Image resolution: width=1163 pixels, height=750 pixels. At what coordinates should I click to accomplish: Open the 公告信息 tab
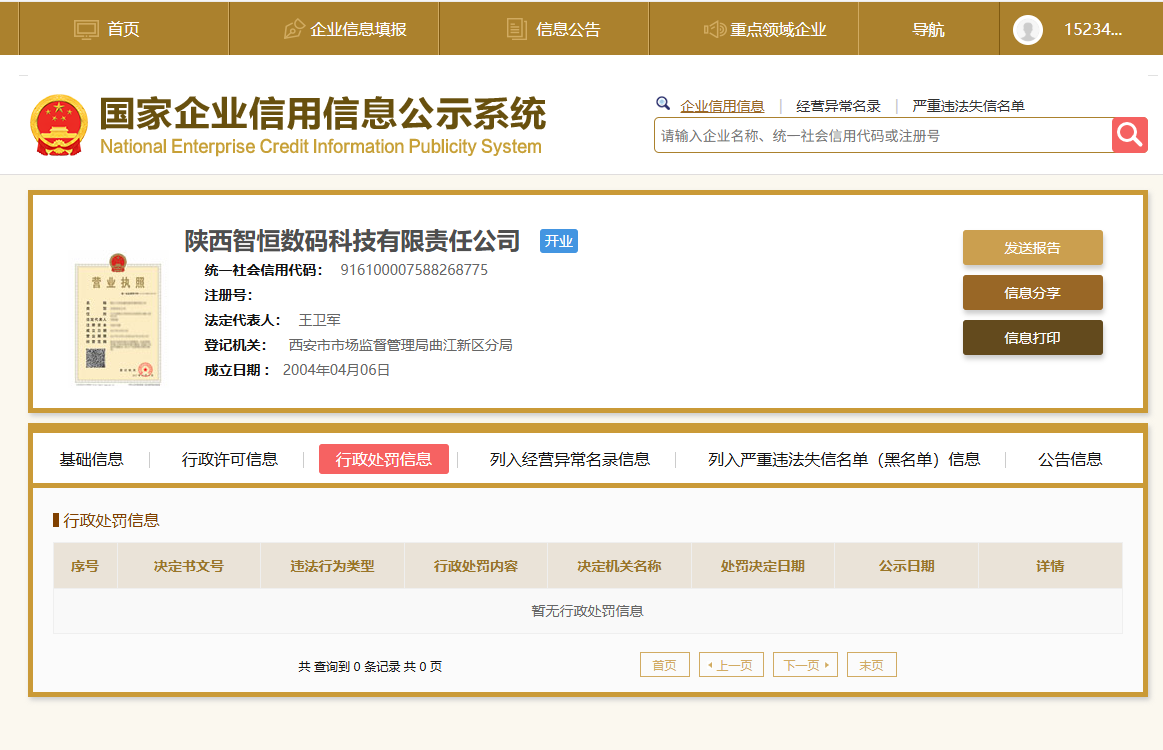pyautogui.click(x=1069, y=459)
